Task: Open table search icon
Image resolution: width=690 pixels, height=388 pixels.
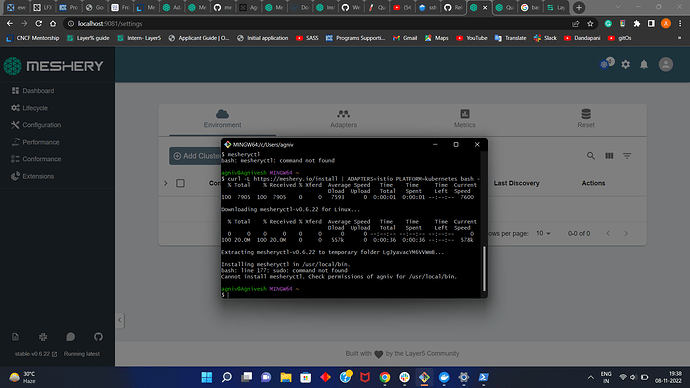Action: click(x=591, y=156)
